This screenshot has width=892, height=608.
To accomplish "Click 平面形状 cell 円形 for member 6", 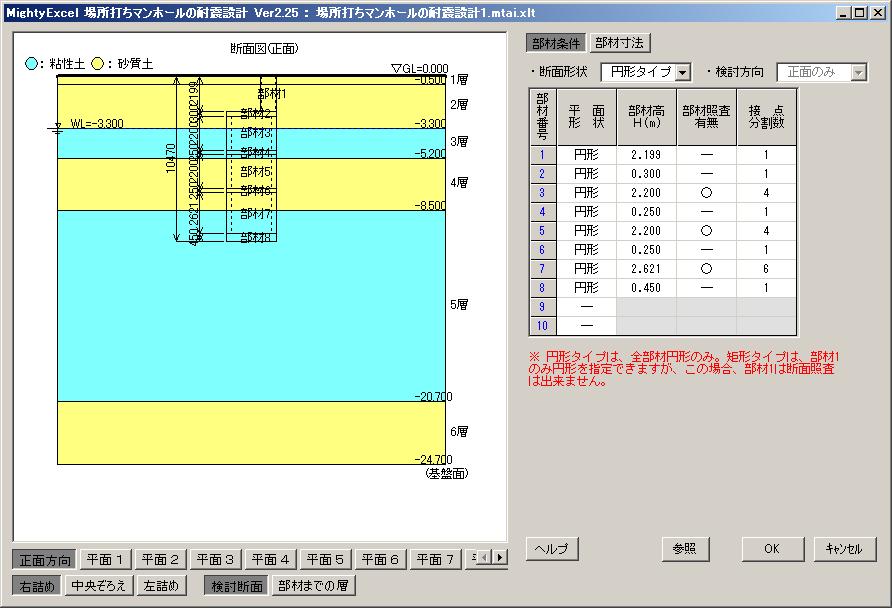I will point(587,250).
